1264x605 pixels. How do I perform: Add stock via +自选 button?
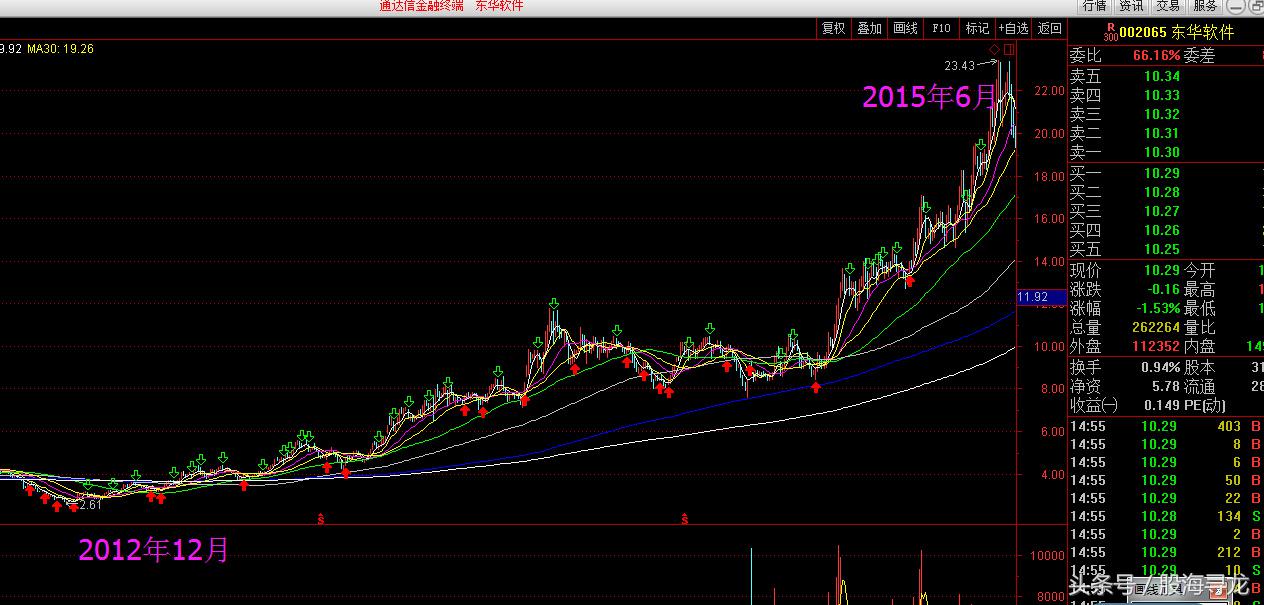[1013, 29]
